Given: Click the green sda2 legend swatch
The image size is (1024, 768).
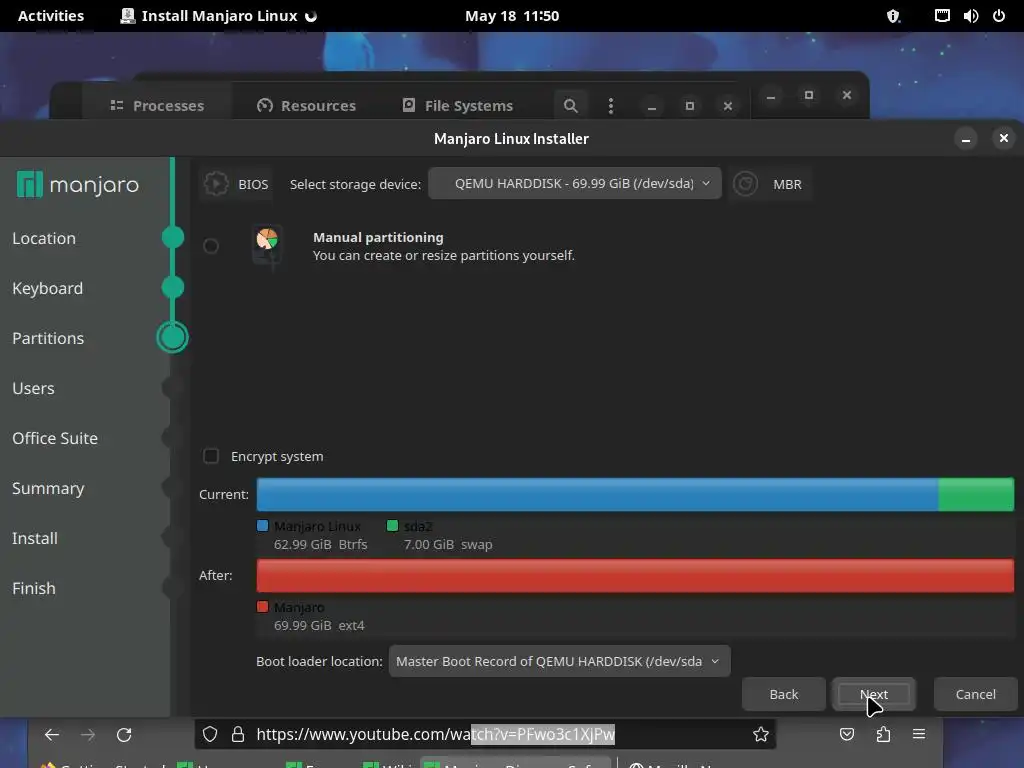Looking at the screenshot, I should click(392, 526).
